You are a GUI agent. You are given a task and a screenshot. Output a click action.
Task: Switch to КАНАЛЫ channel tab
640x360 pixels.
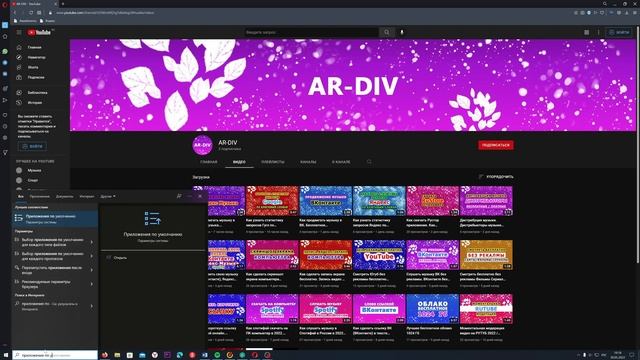coord(308,162)
